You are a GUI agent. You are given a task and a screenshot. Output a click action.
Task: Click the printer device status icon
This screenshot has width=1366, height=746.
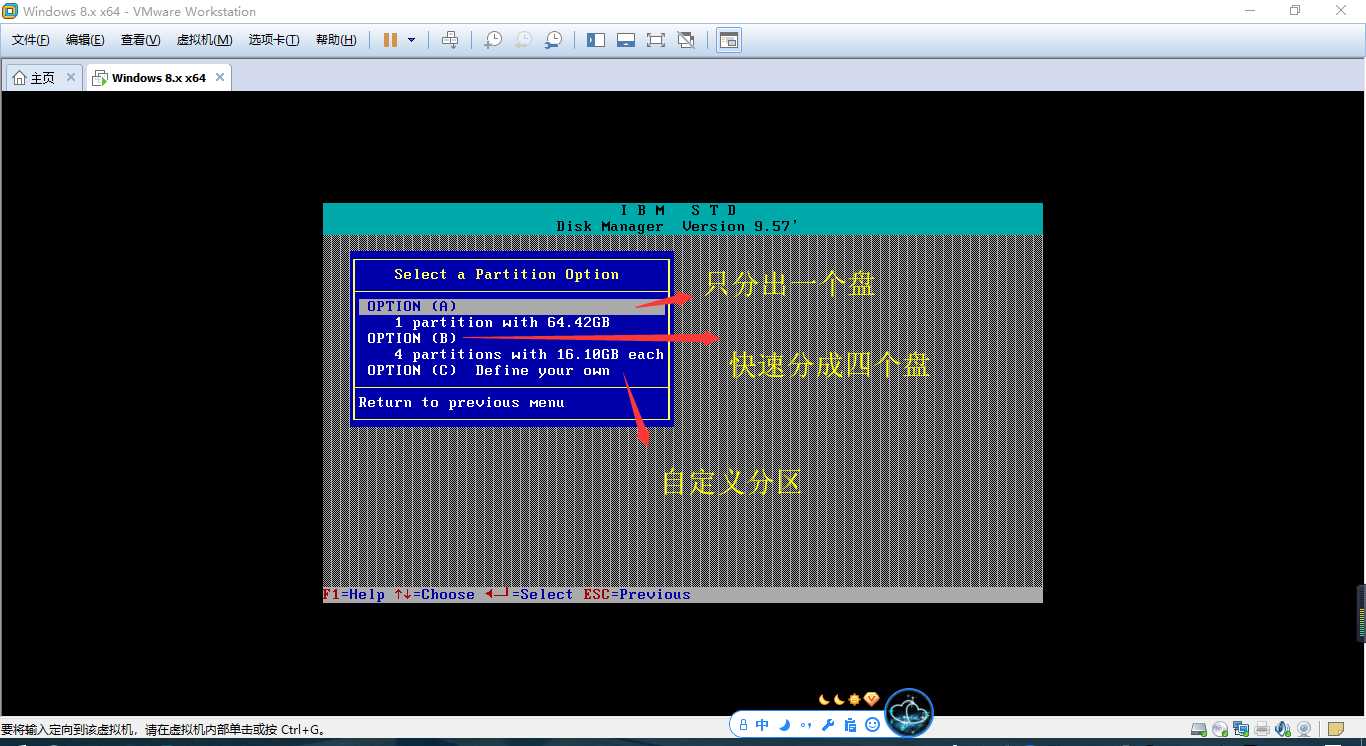point(1262,729)
